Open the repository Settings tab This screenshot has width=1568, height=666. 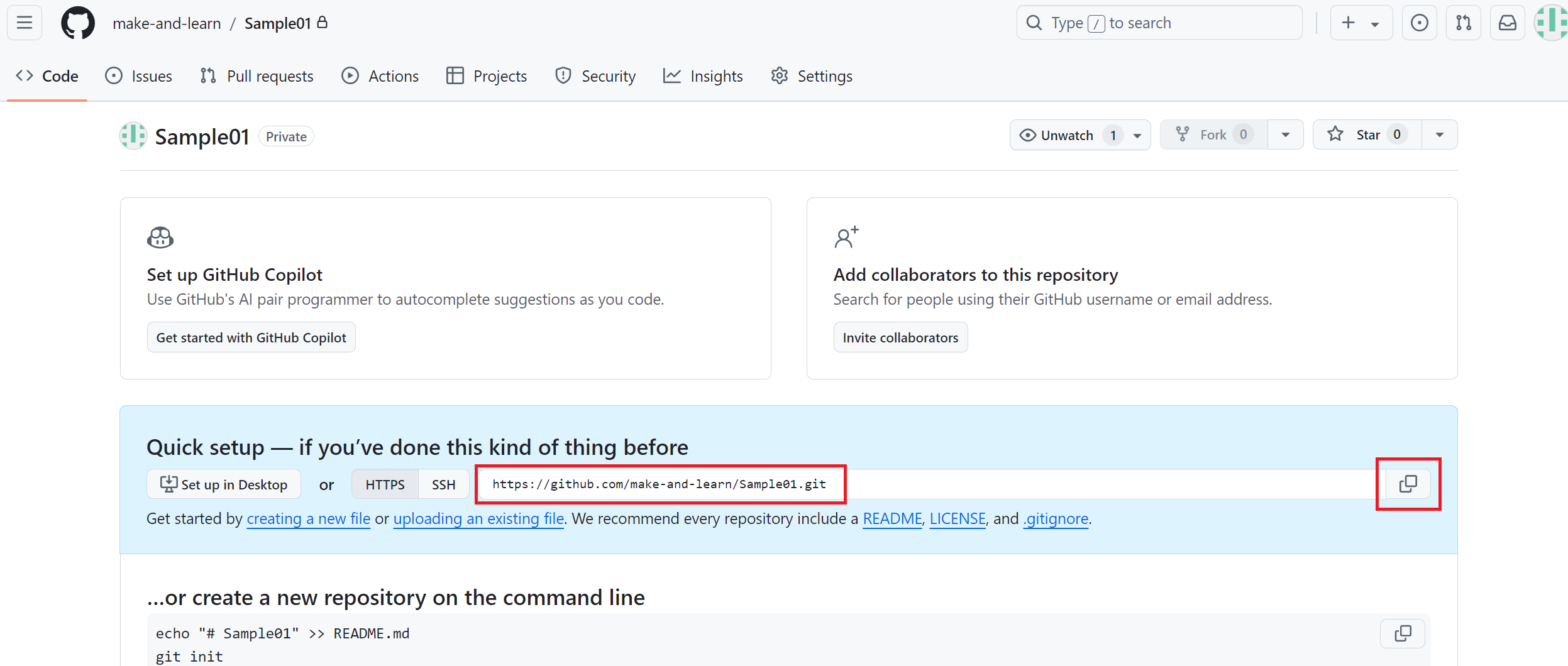[x=812, y=76]
